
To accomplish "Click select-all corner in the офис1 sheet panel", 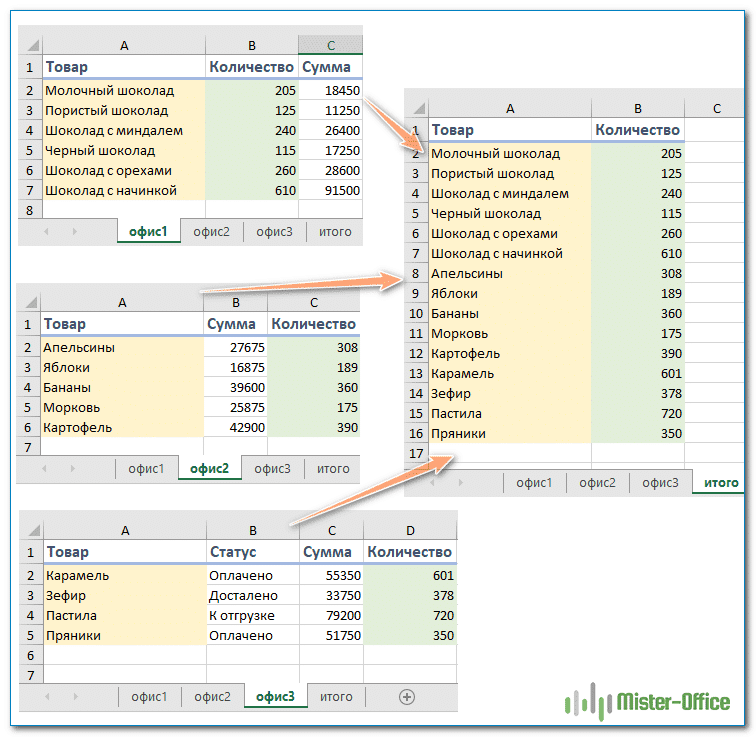I will pyautogui.click(x=32, y=46).
